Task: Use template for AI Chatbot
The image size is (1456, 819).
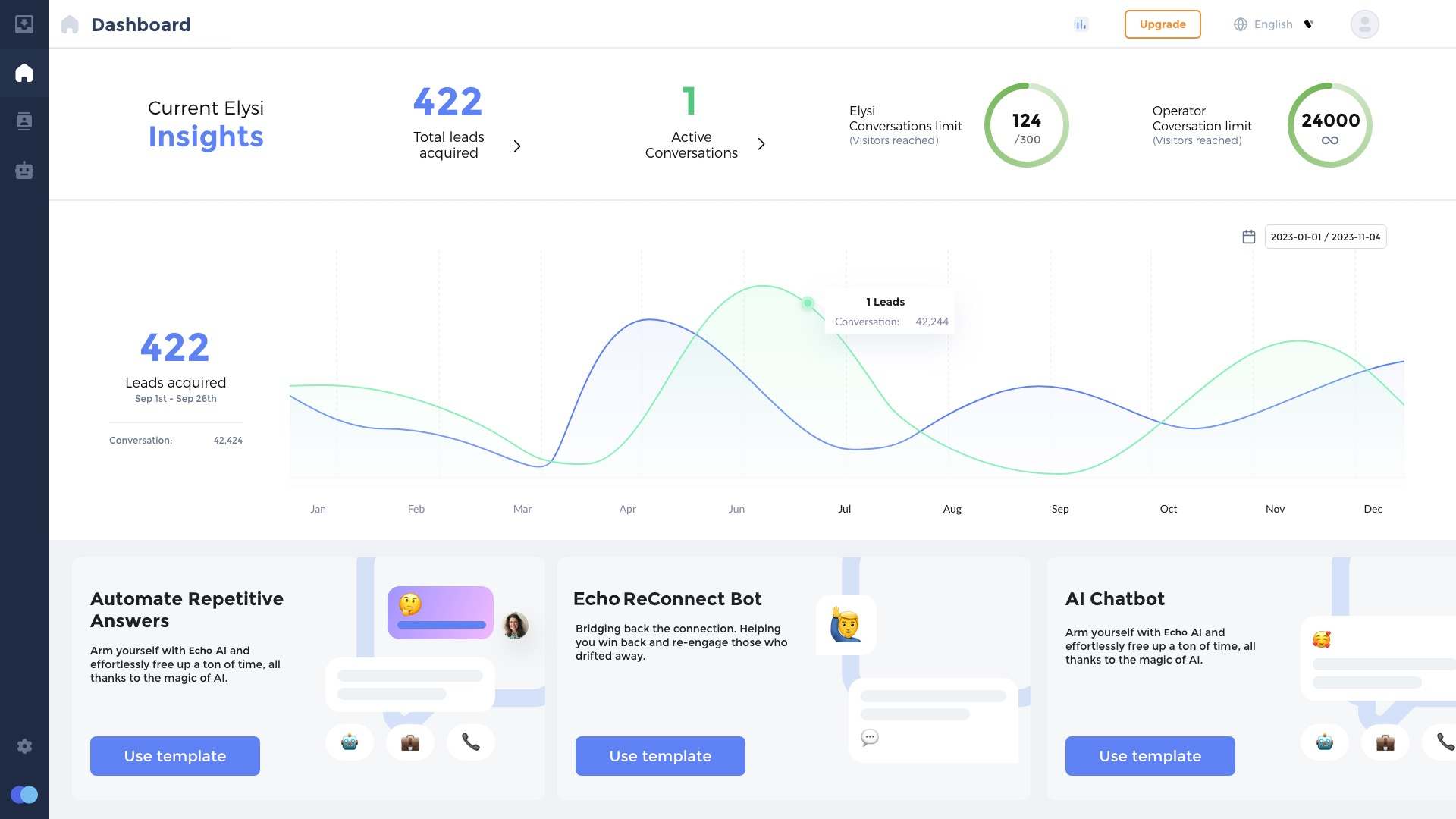Action: coord(1150,756)
